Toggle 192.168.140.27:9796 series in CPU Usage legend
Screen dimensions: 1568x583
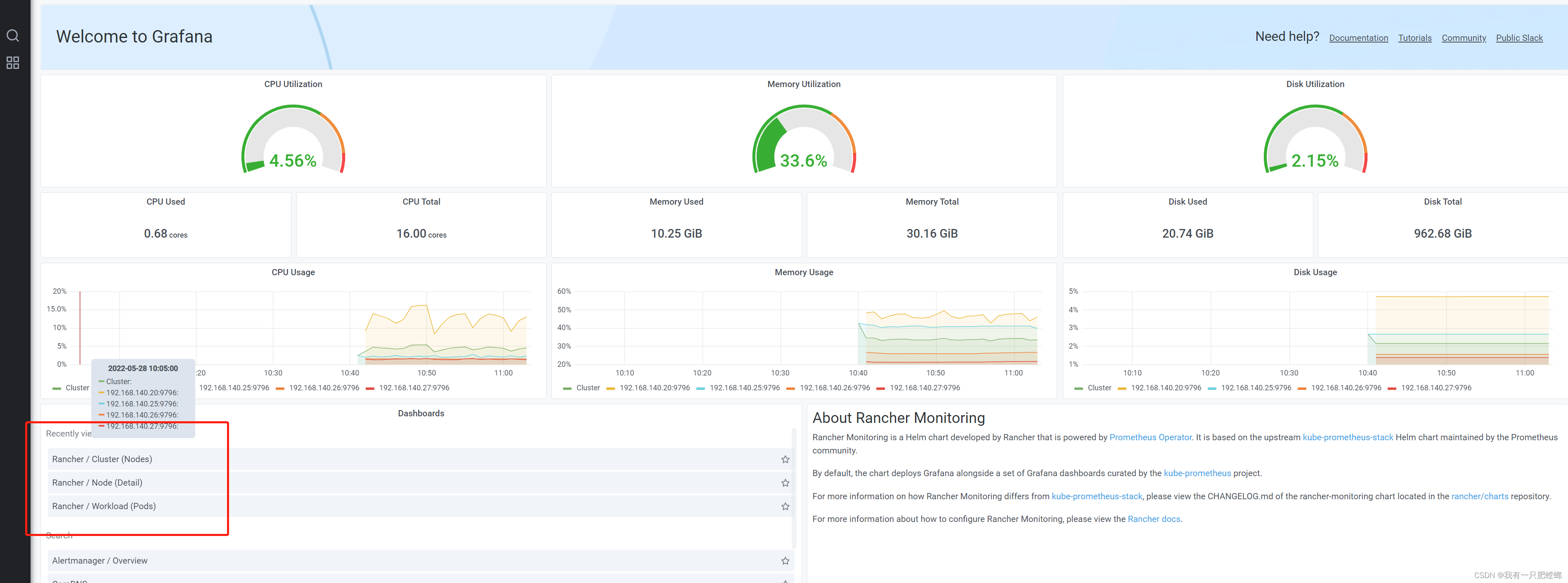[x=414, y=388]
